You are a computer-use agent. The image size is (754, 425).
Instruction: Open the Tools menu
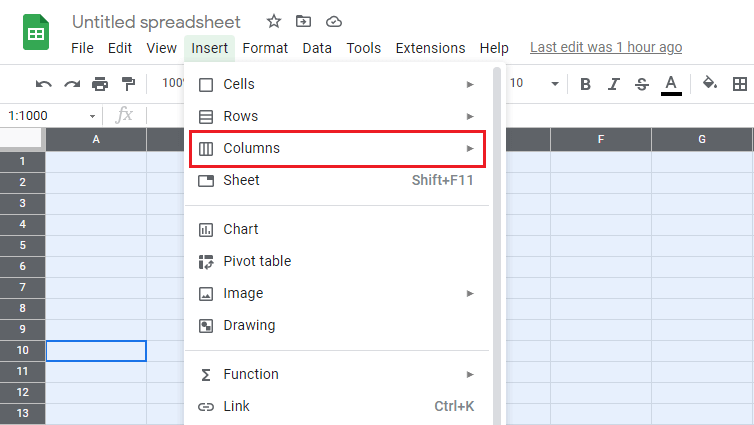pyautogui.click(x=364, y=48)
